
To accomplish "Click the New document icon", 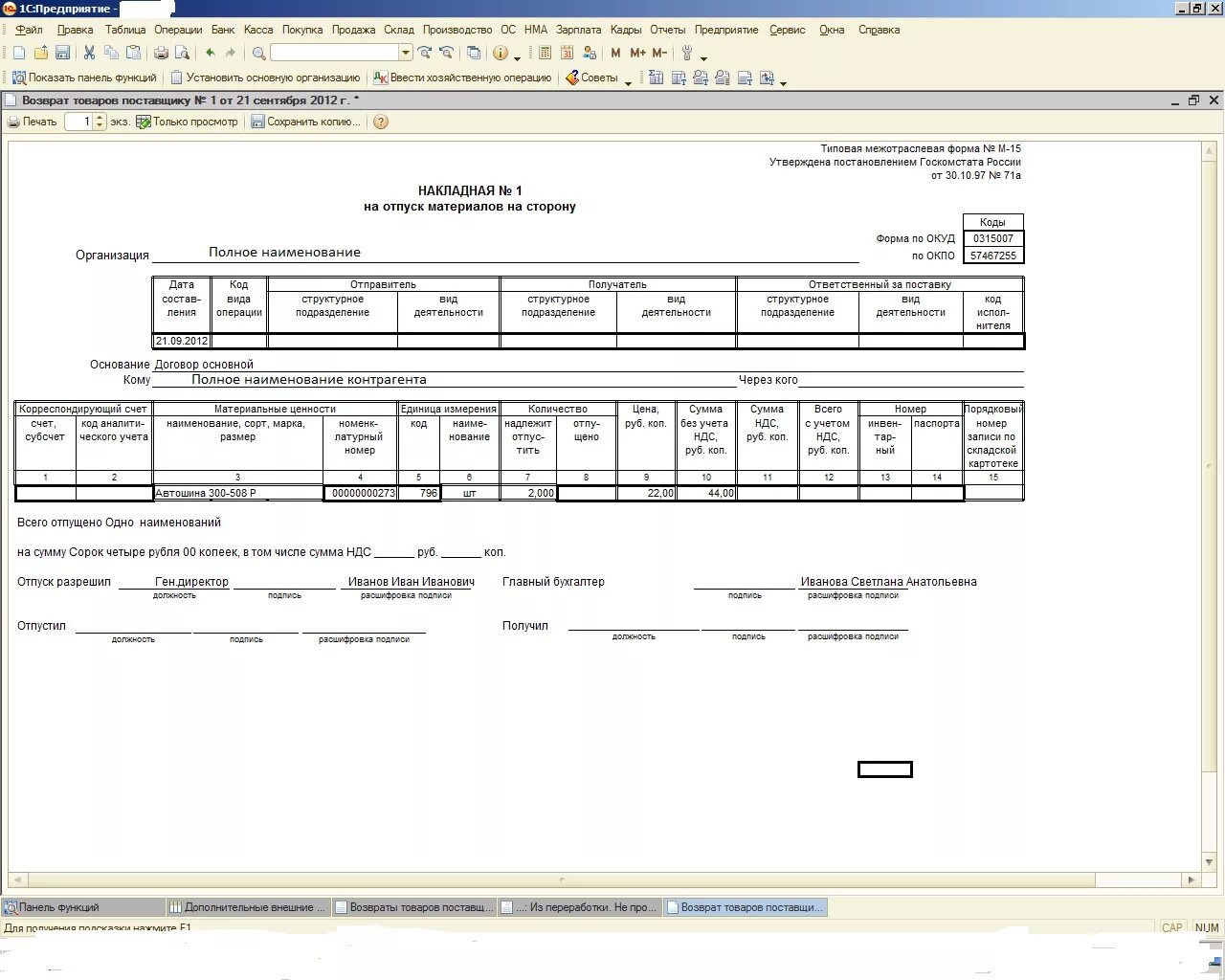I will pyautogui.click(x=19, y=54).
